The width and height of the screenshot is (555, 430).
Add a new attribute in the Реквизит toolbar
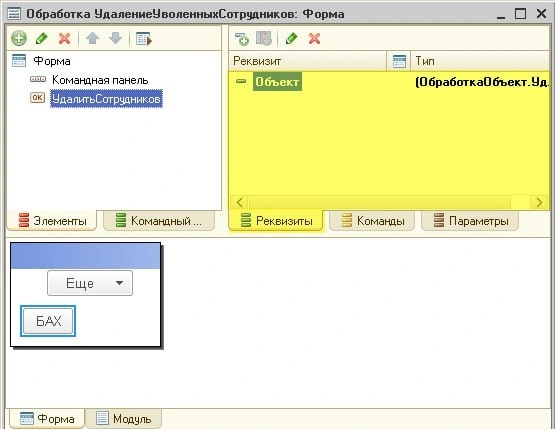click(x=242, y=39)
